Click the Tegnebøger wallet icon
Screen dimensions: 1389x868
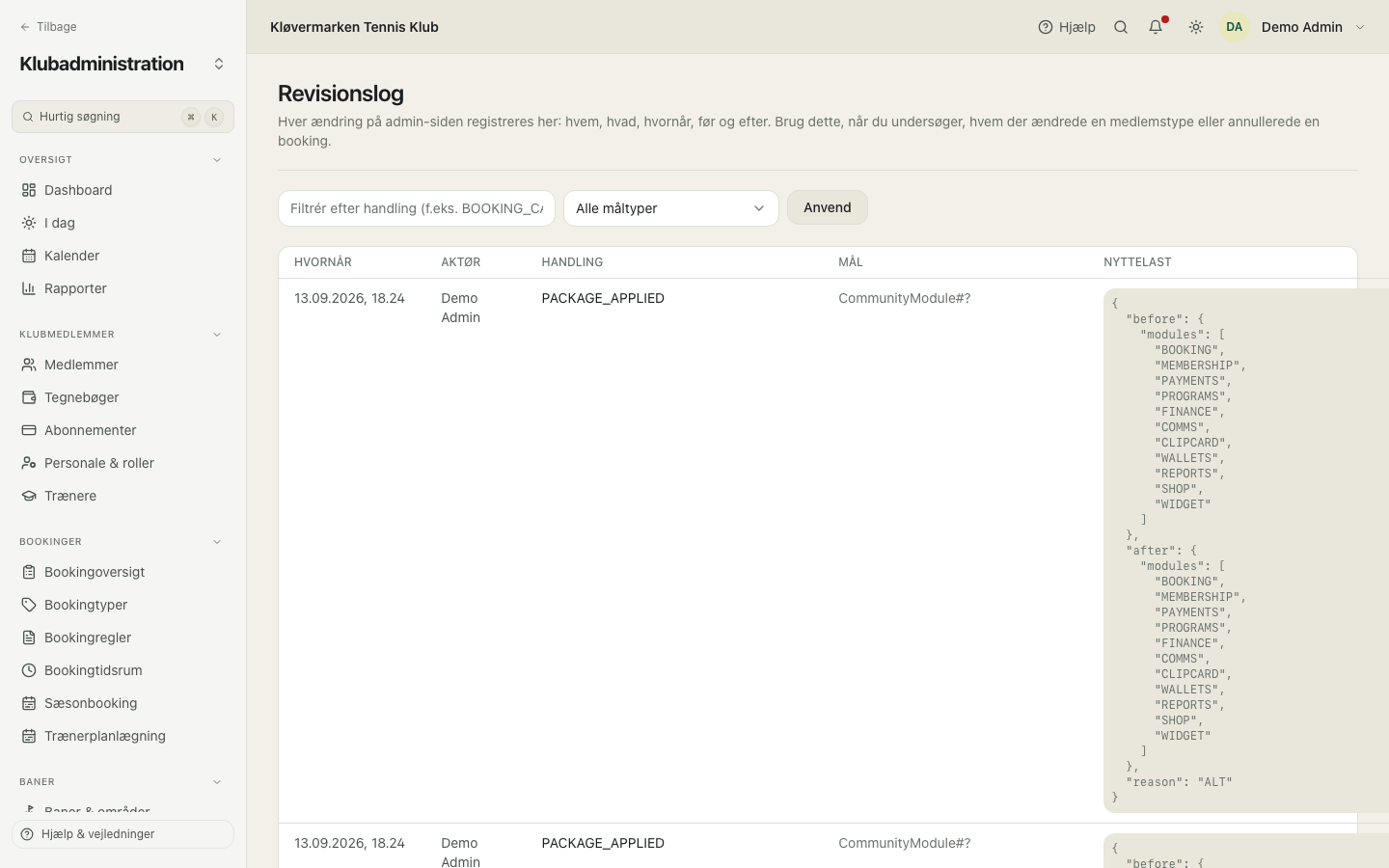29,397
